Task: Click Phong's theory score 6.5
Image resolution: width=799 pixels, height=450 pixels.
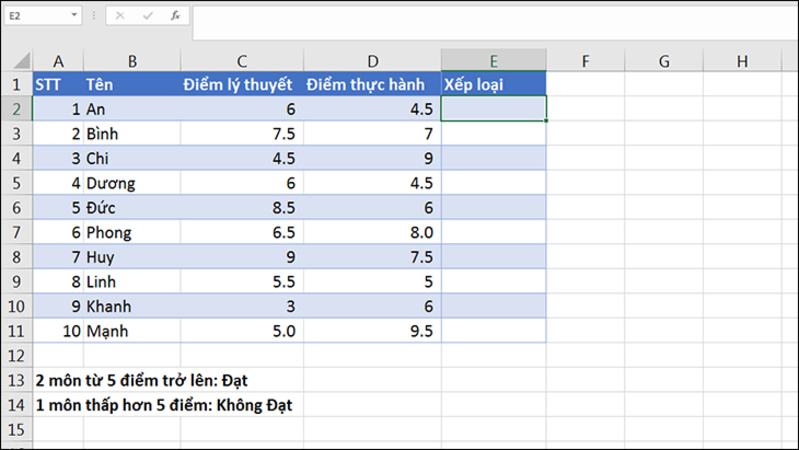Action: (242, 232)
